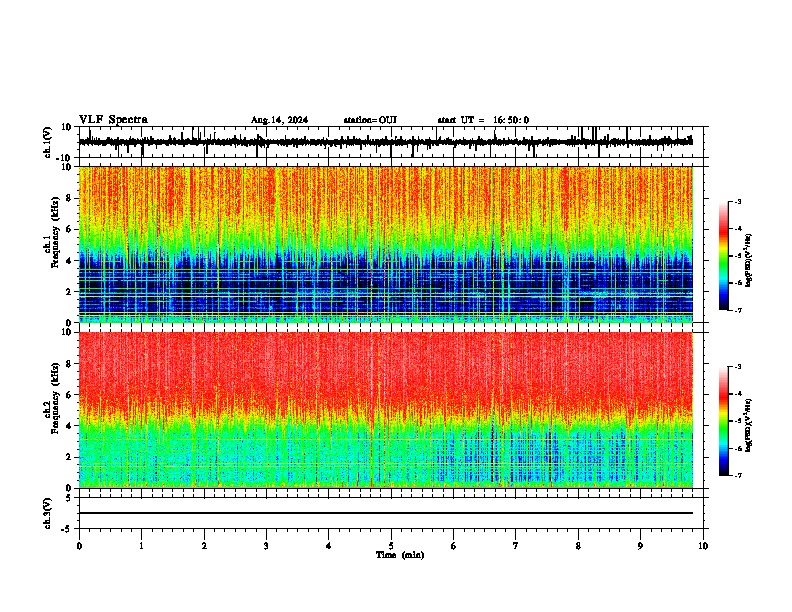792x612 pixels.
Task: Click the 'start UT = 16:50:0' label
Action: point(483,120)
